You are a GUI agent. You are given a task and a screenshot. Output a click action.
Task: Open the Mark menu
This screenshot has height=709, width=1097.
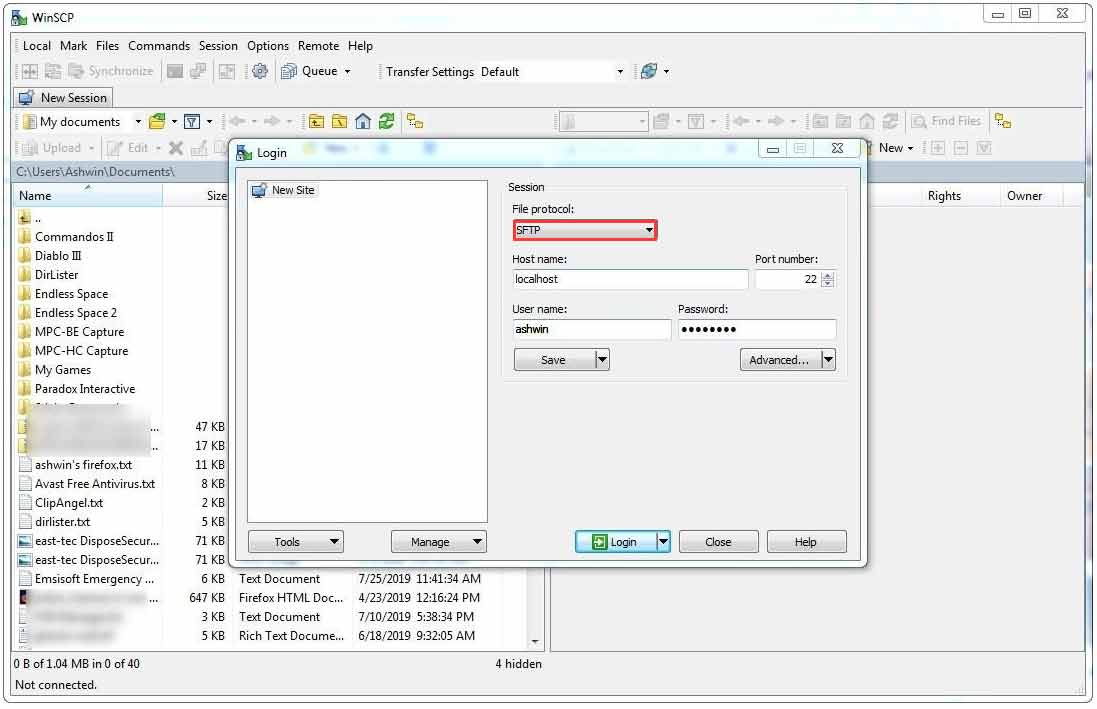(x=73, y=46)
